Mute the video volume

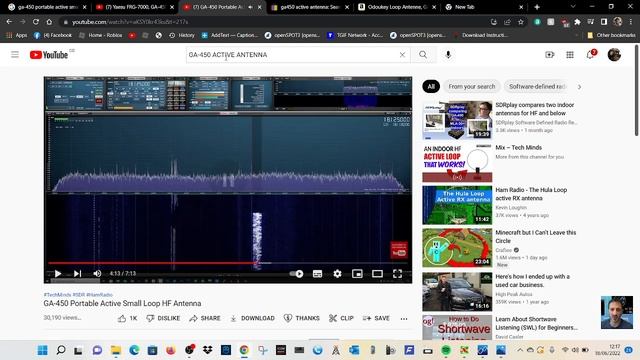pyautogui.click(x=97, y=273)
